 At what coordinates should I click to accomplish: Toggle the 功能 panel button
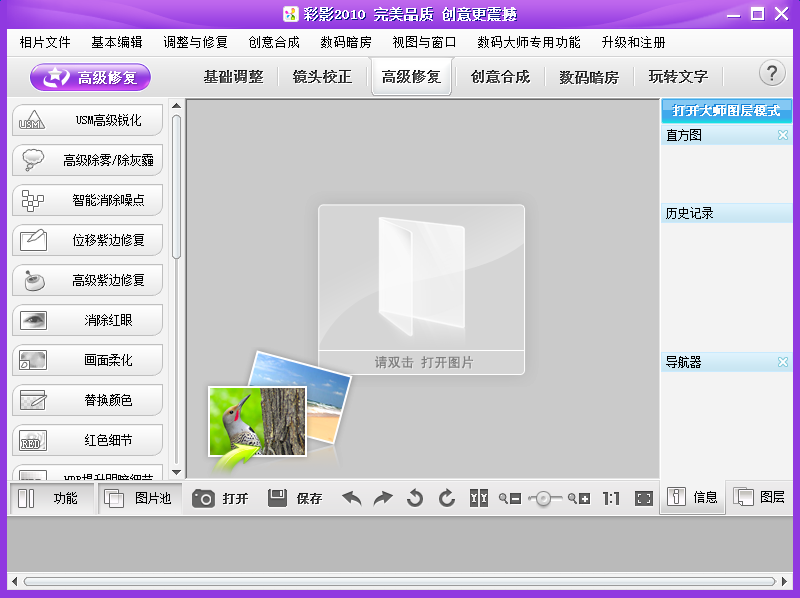point(50,498)
